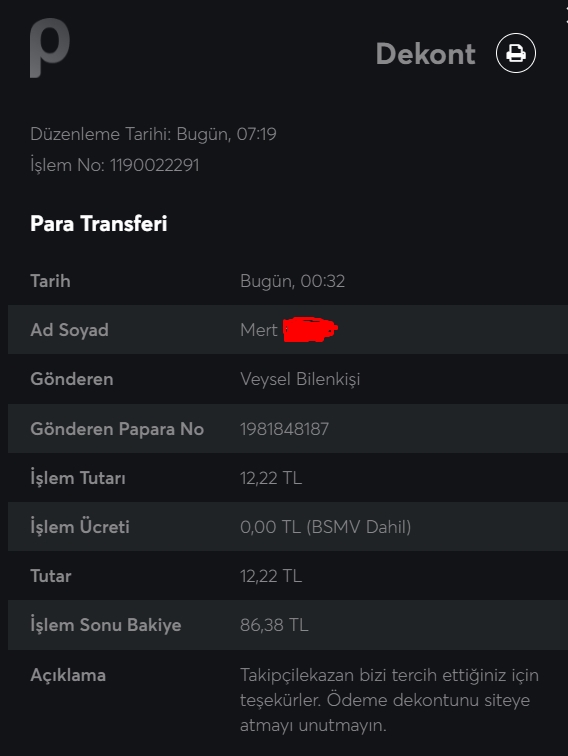The height and width of the screenshot is (756, 568).
Task: Select the sender name Veysel Bilenkişi
Action: coord(300,379)
